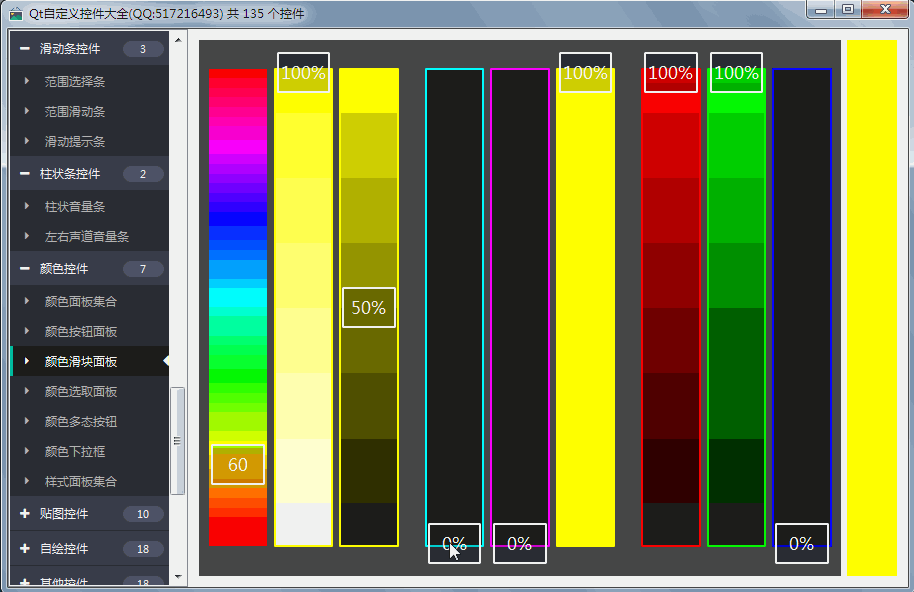Click the 50% handle on the dark-yellow slider
This screenshot has height=592, width=914.
click(368, 308)
